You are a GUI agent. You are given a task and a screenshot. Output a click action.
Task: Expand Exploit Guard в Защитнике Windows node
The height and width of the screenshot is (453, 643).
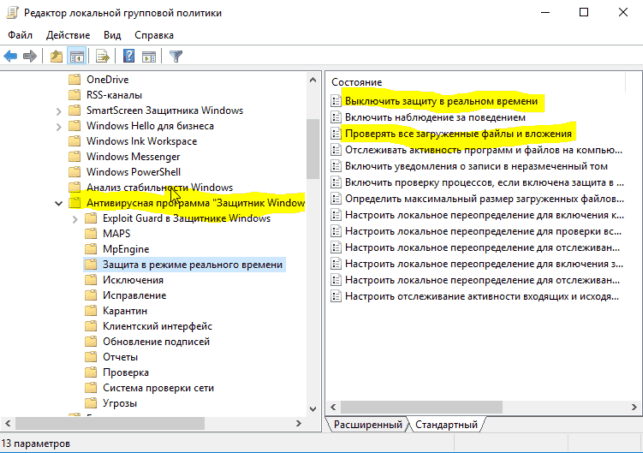tap(75, 219)
